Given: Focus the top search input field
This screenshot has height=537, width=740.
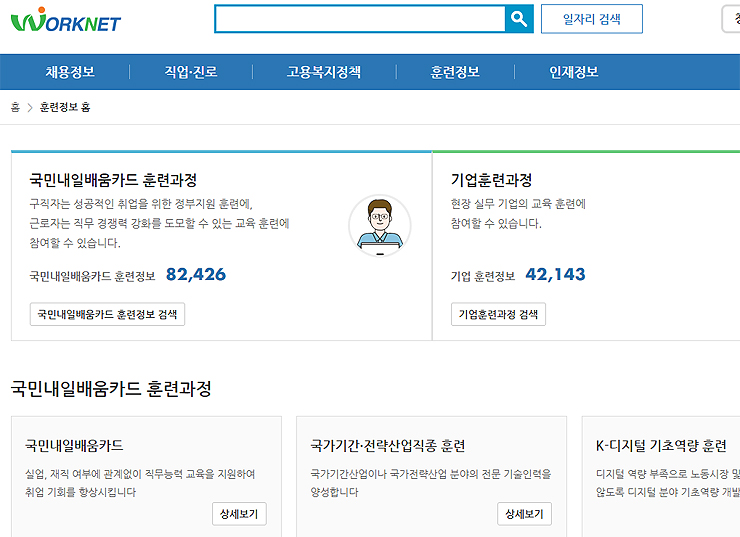Looking at the screenshot, I should 360,19.
